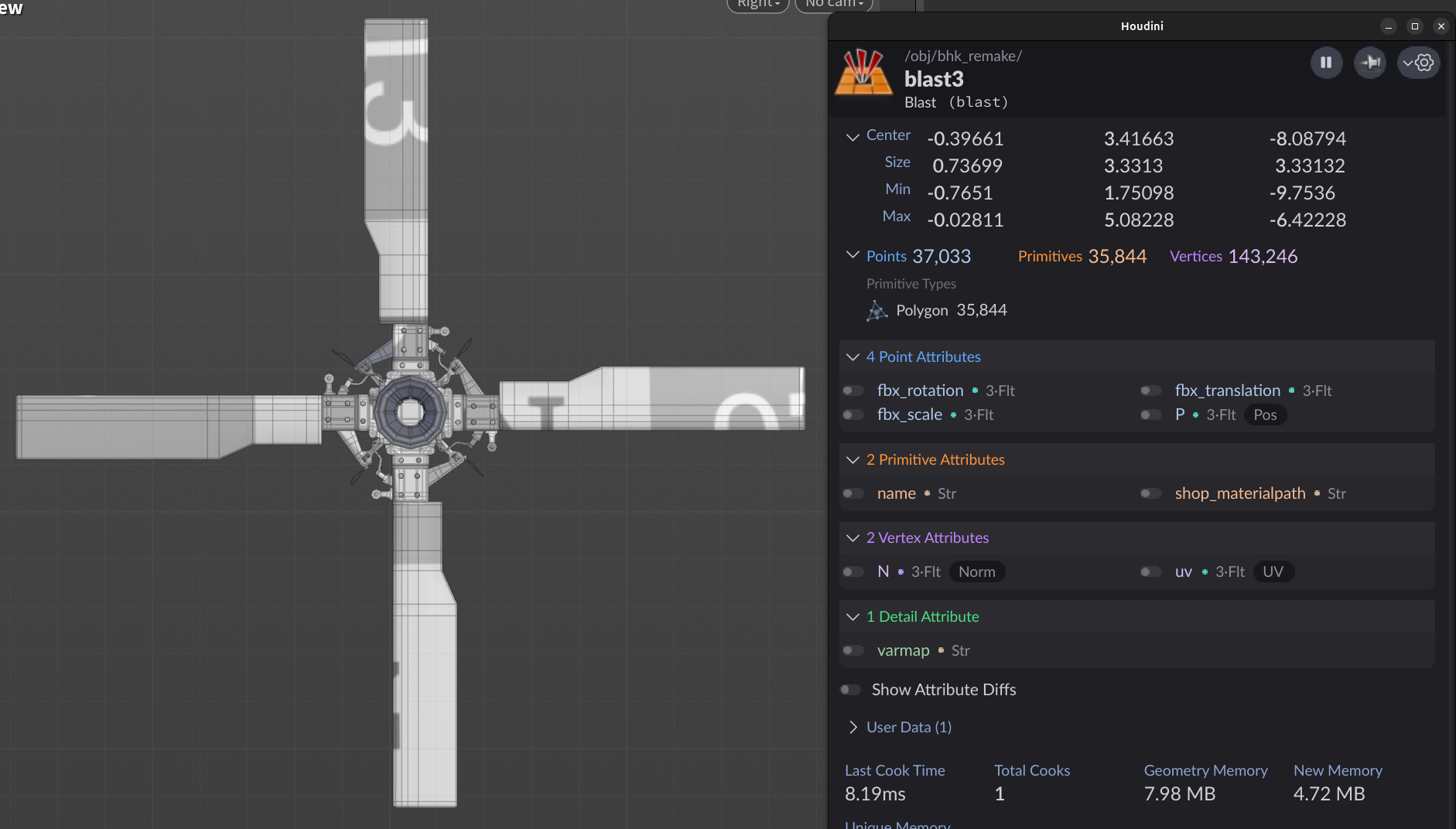This screenshot has width=1456, height=829.
Task: Turn on Show Attribute Diffs
Action: tap(851, 690)
